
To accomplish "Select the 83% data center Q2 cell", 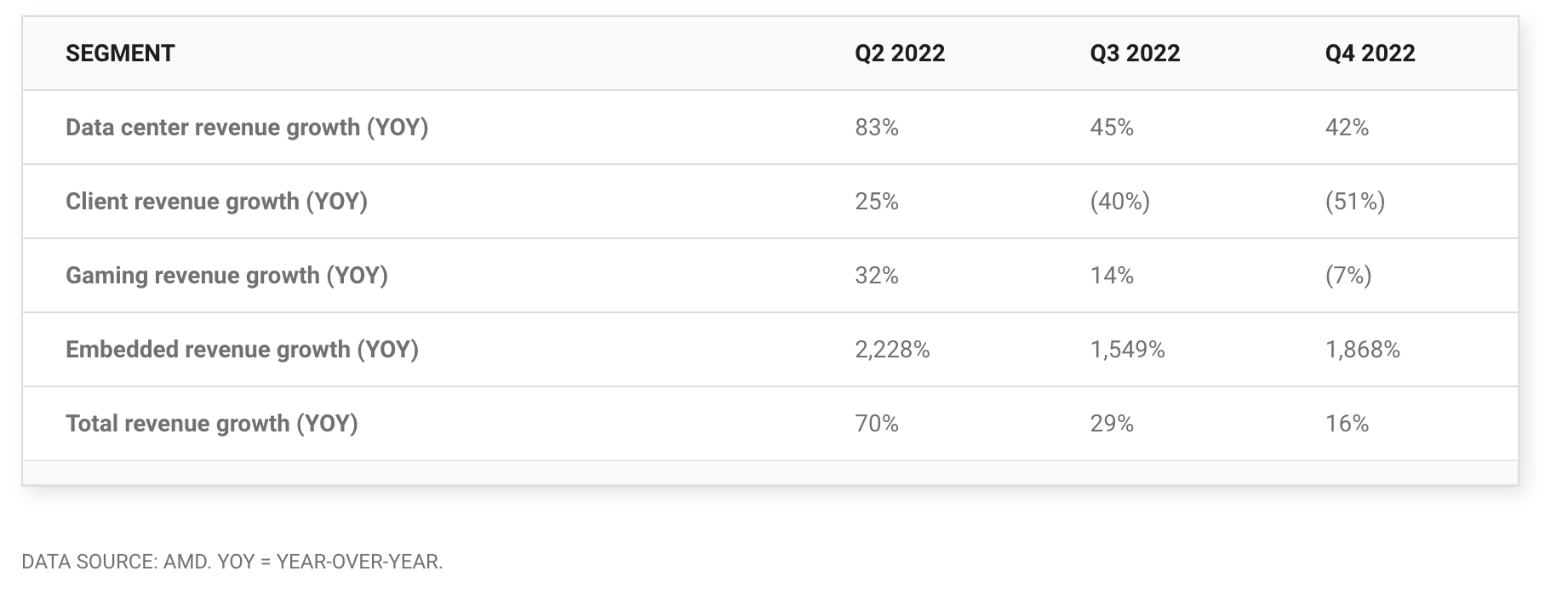I will (x=877, y=128).
